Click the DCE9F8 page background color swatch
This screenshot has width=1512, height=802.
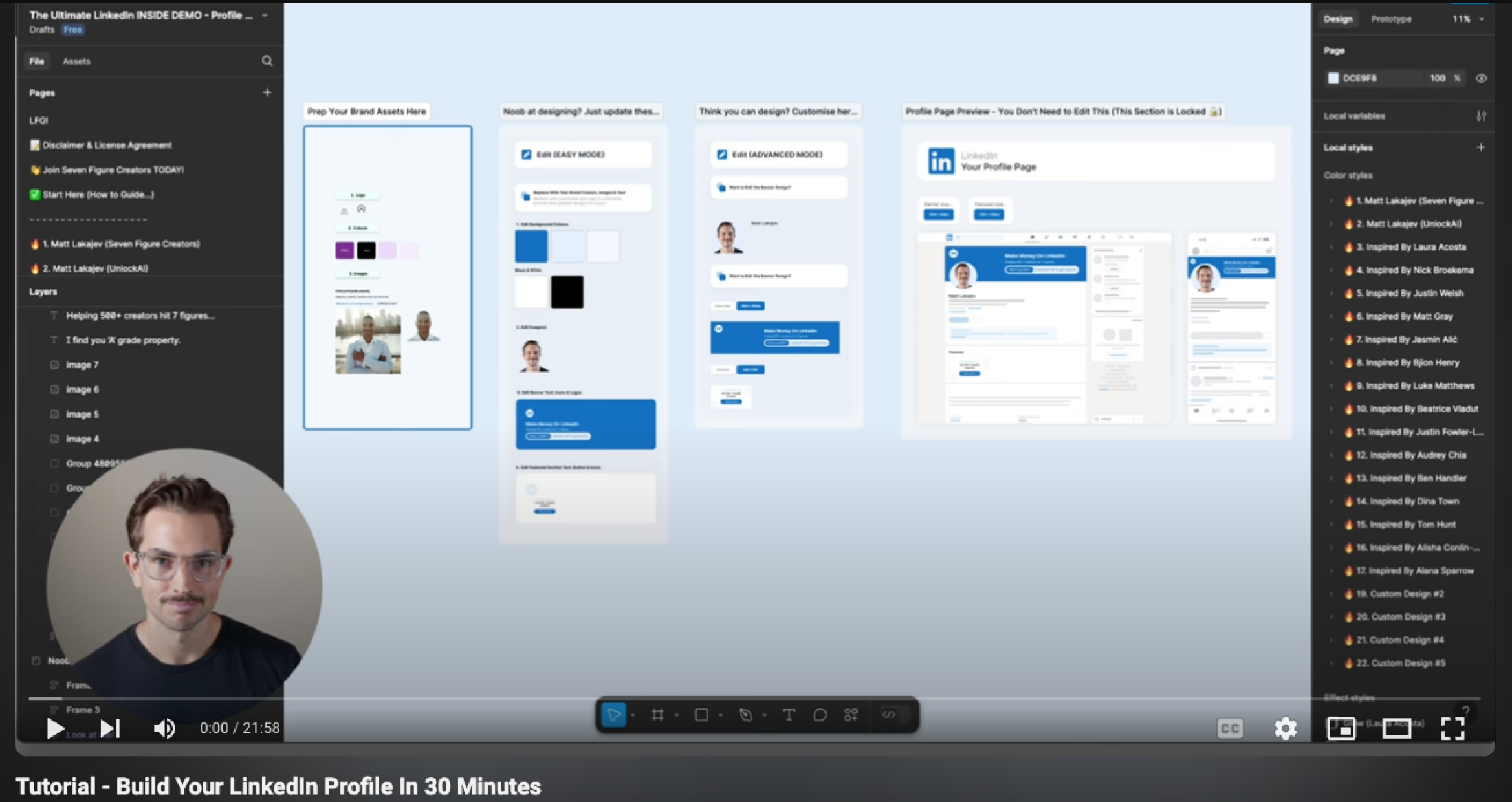point(1333,78)
